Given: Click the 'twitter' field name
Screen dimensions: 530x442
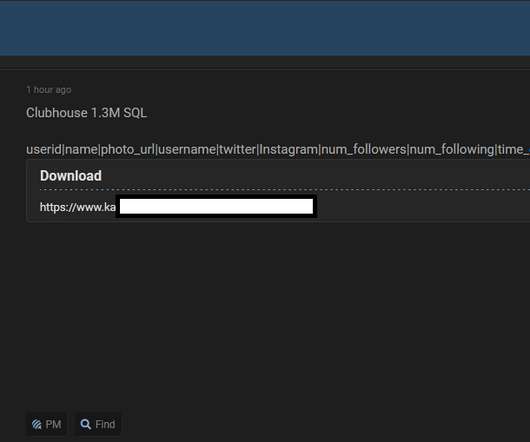Looking at the screenshot, I should 237,149.
